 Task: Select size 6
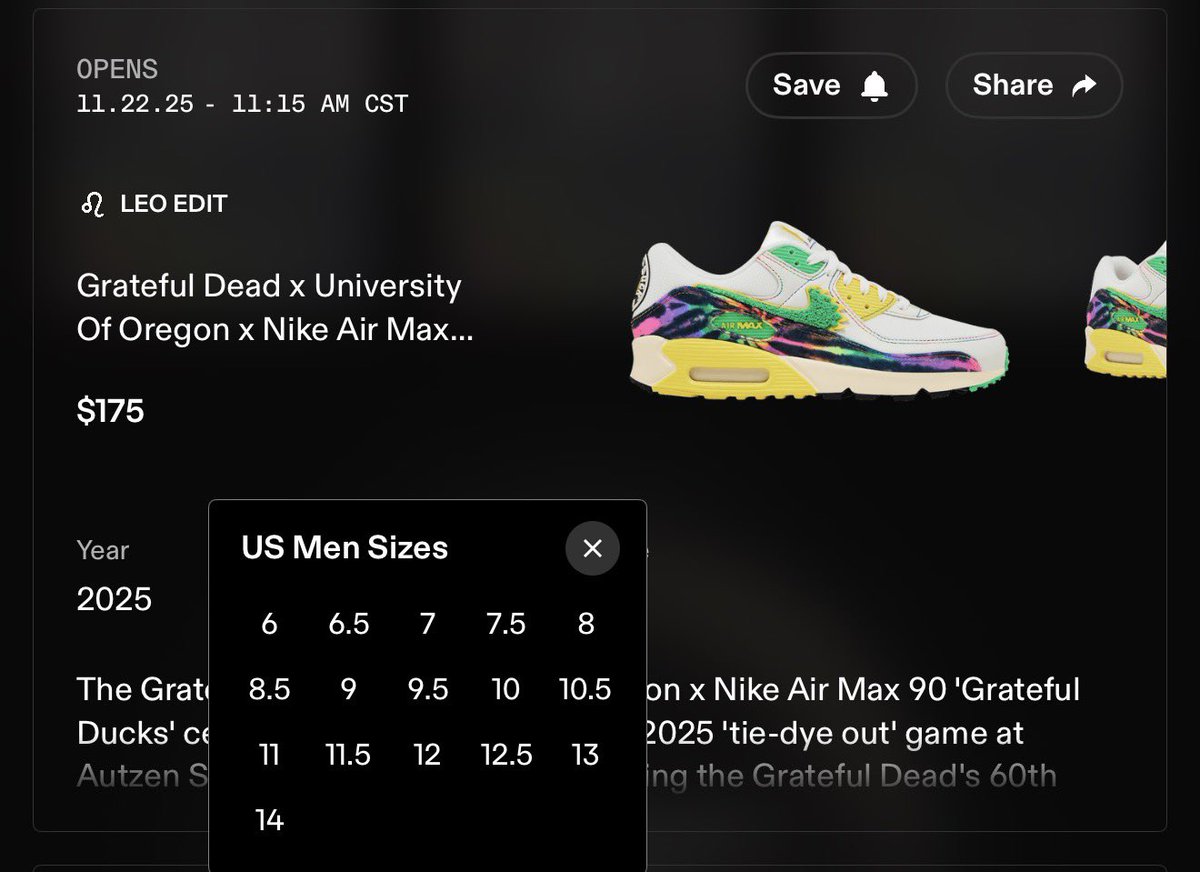point(269,624)
